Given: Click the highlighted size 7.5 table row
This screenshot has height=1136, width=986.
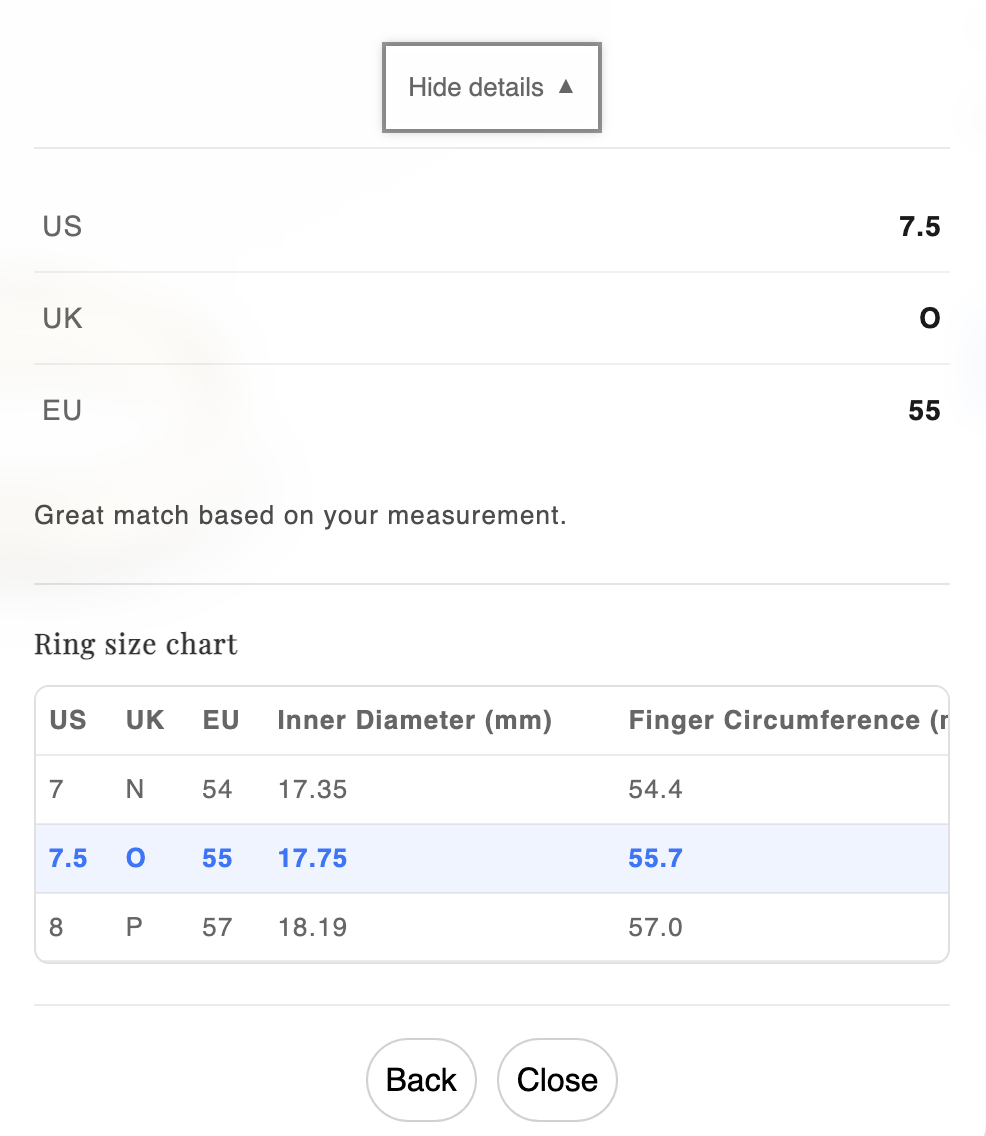Looking at the screenshot, I should [492, 858].
